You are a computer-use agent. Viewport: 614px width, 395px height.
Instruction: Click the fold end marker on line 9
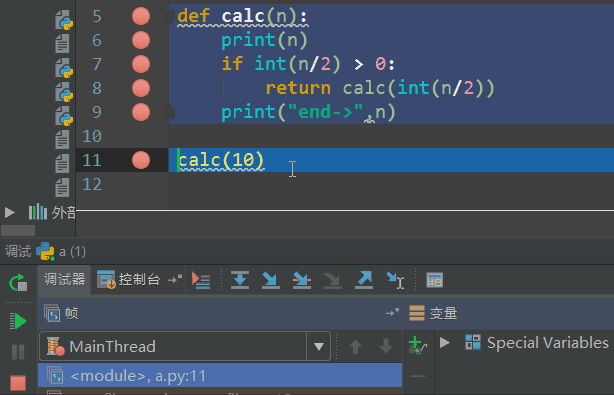tap(168, 112)
